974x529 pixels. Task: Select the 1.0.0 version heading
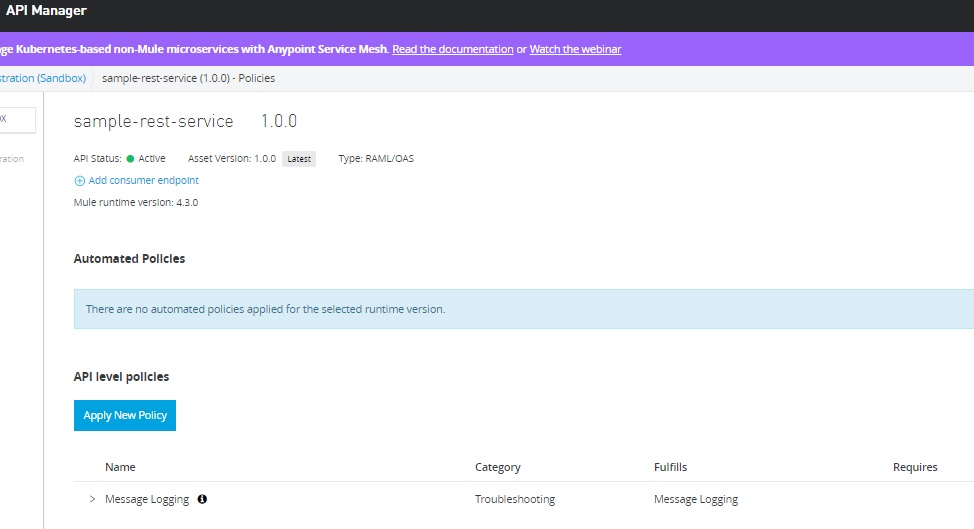tap(279, 121)
